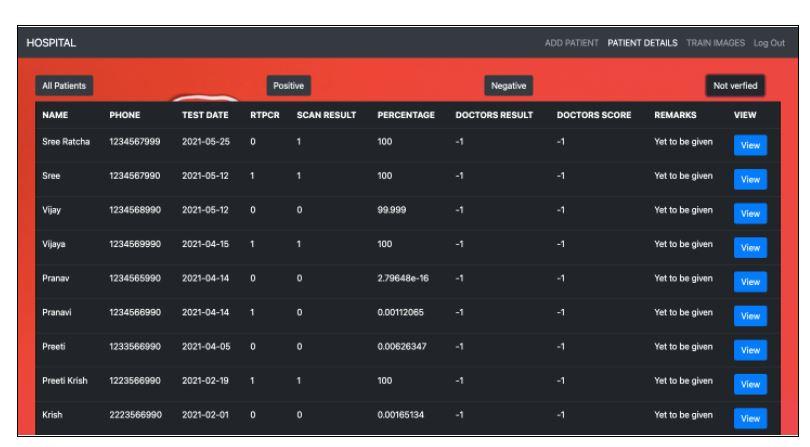
Task: Select the name Preeti Krish
Action: (x=65, y=380)
